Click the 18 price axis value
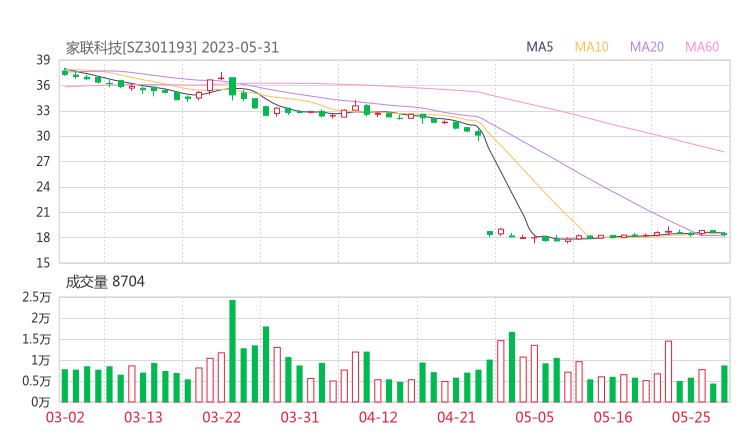This screenshot has height=440, width=740. tap(43, 237)
